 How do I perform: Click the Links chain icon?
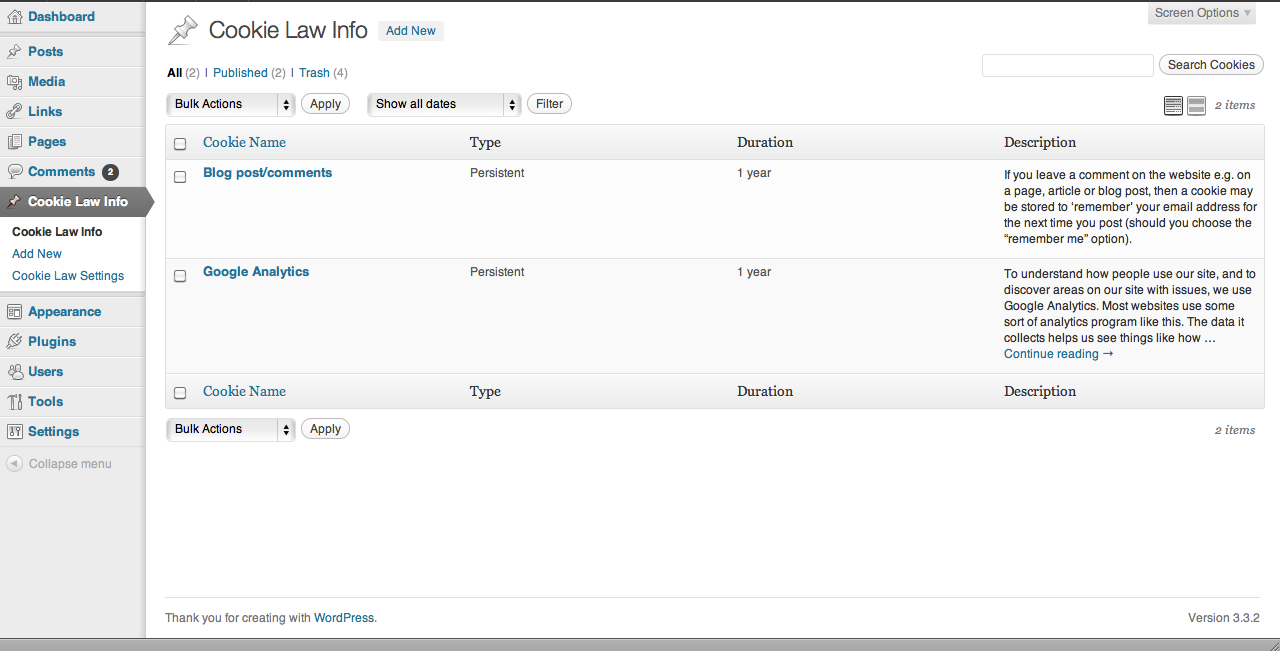(14, 112)
